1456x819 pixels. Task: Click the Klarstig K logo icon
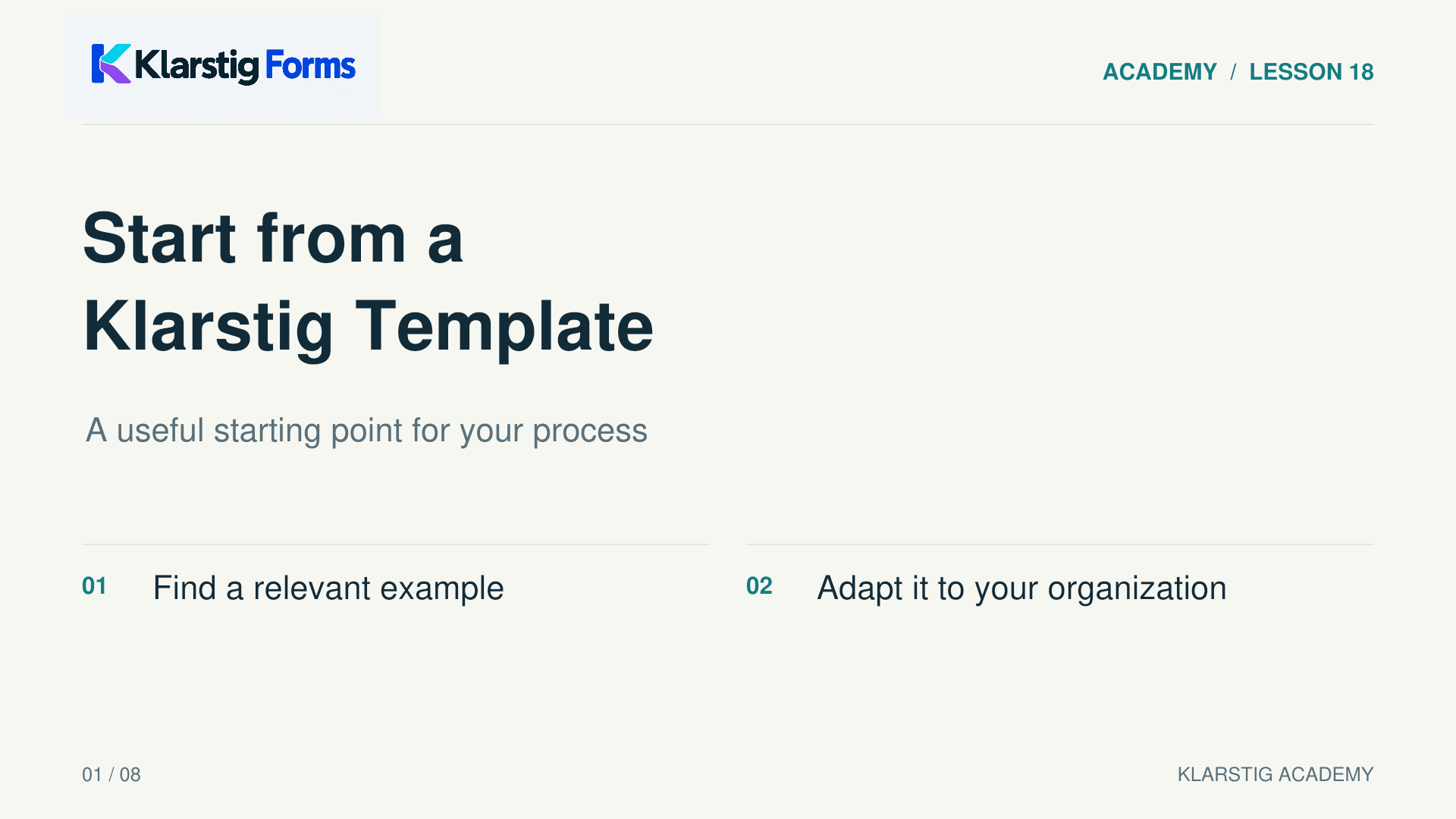click(x=111, y=64)
